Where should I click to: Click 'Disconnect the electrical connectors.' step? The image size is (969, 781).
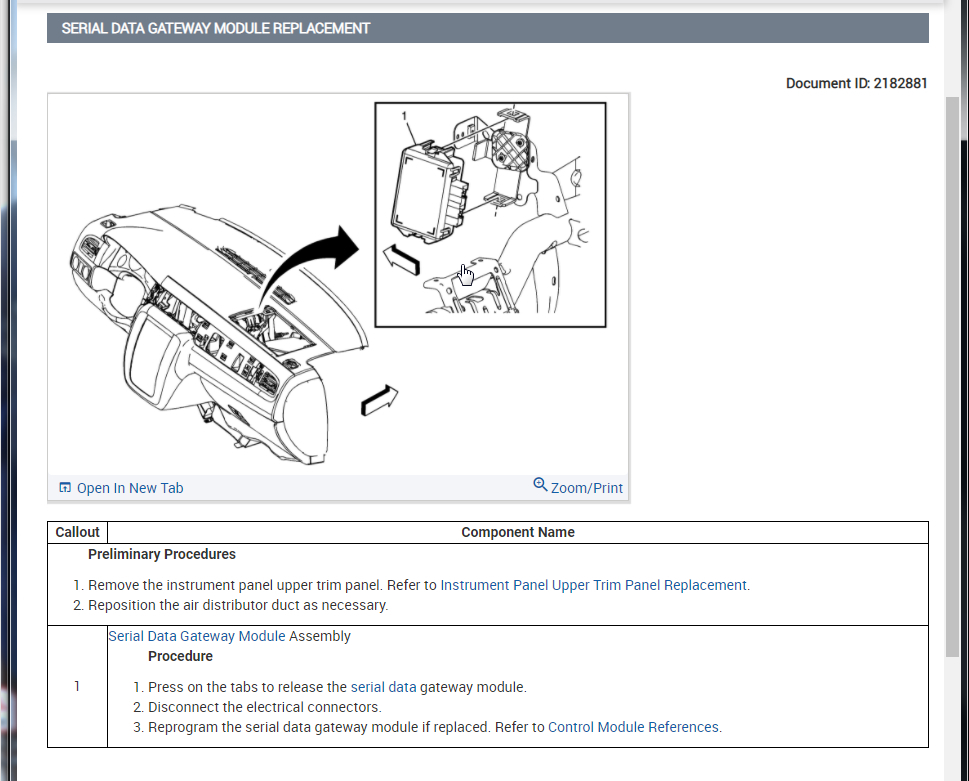(264, 707)
